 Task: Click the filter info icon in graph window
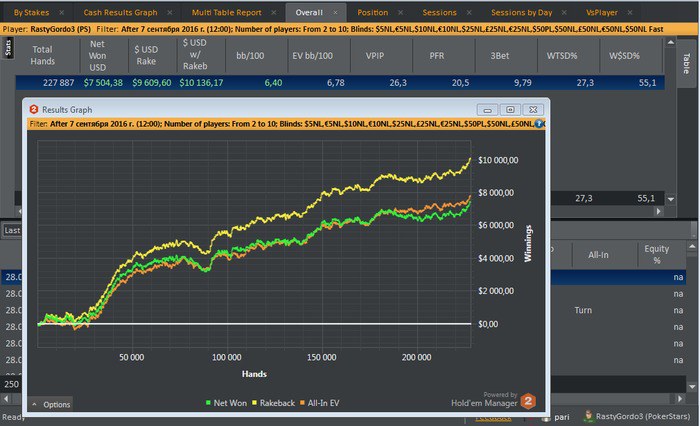click(540, 124)
